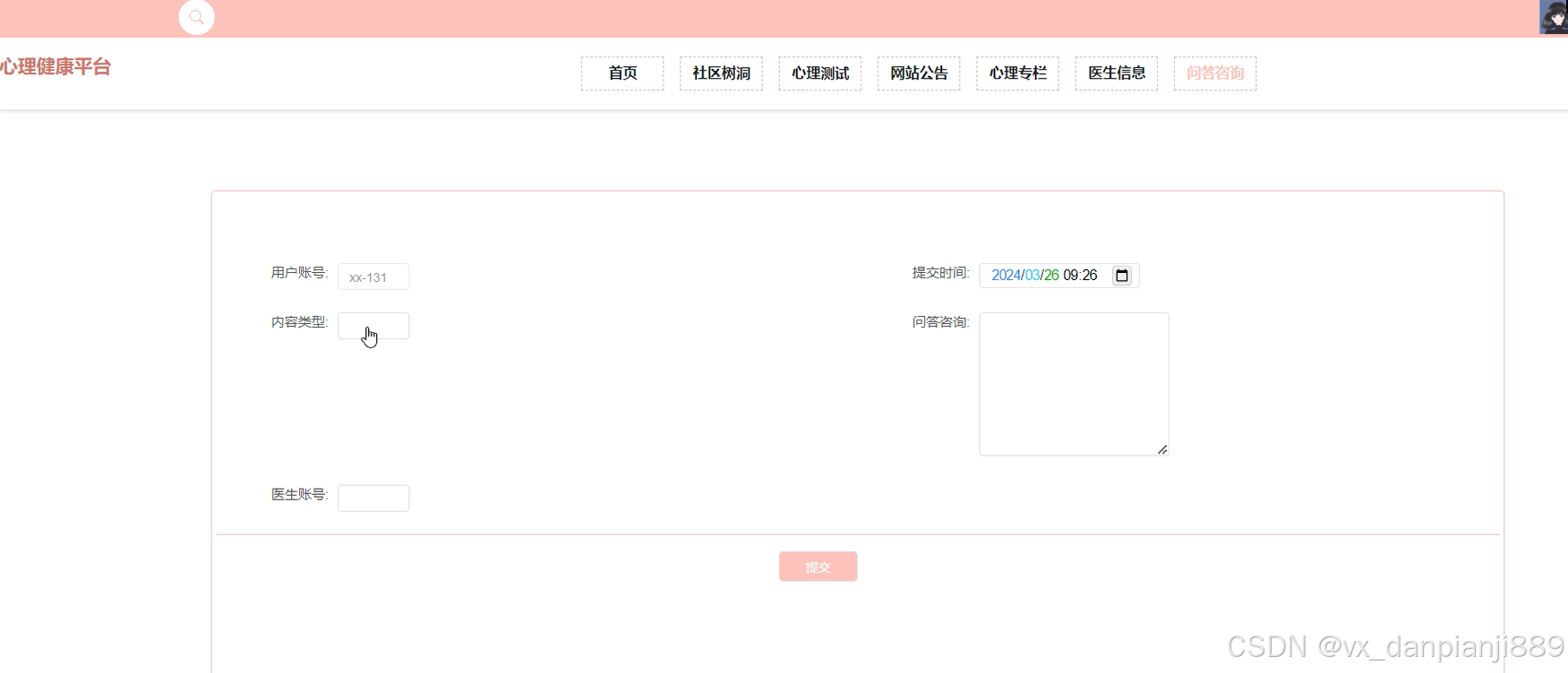Click the 内容类型 label
Viewport: 1568px width, 673px height.
pos(299,321)
